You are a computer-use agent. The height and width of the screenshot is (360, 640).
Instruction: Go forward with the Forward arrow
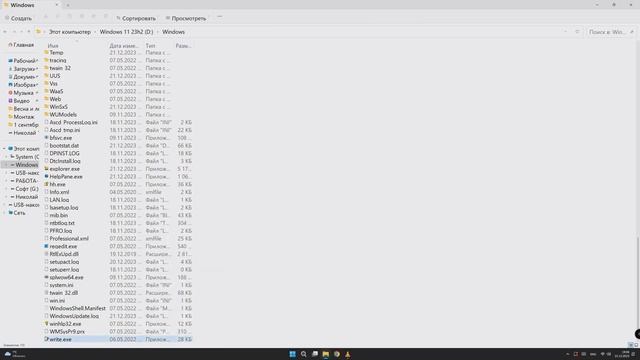pos(14,32)
